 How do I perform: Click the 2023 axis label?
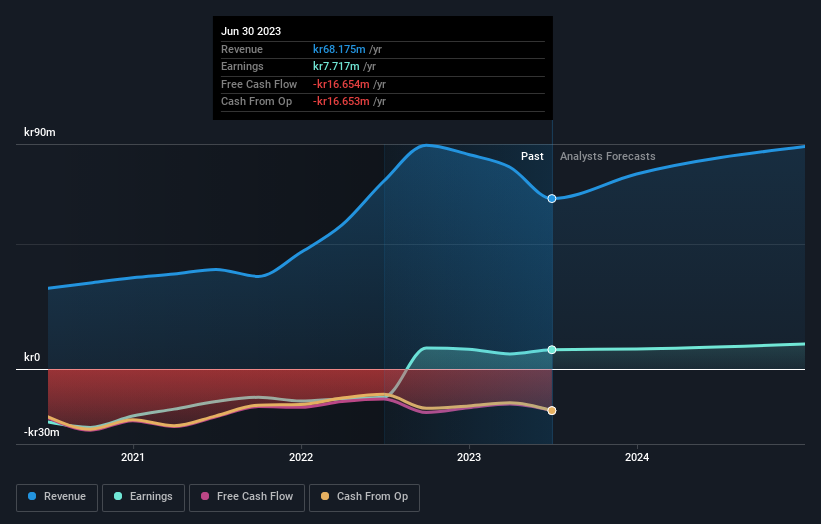[x=469, y=458]
